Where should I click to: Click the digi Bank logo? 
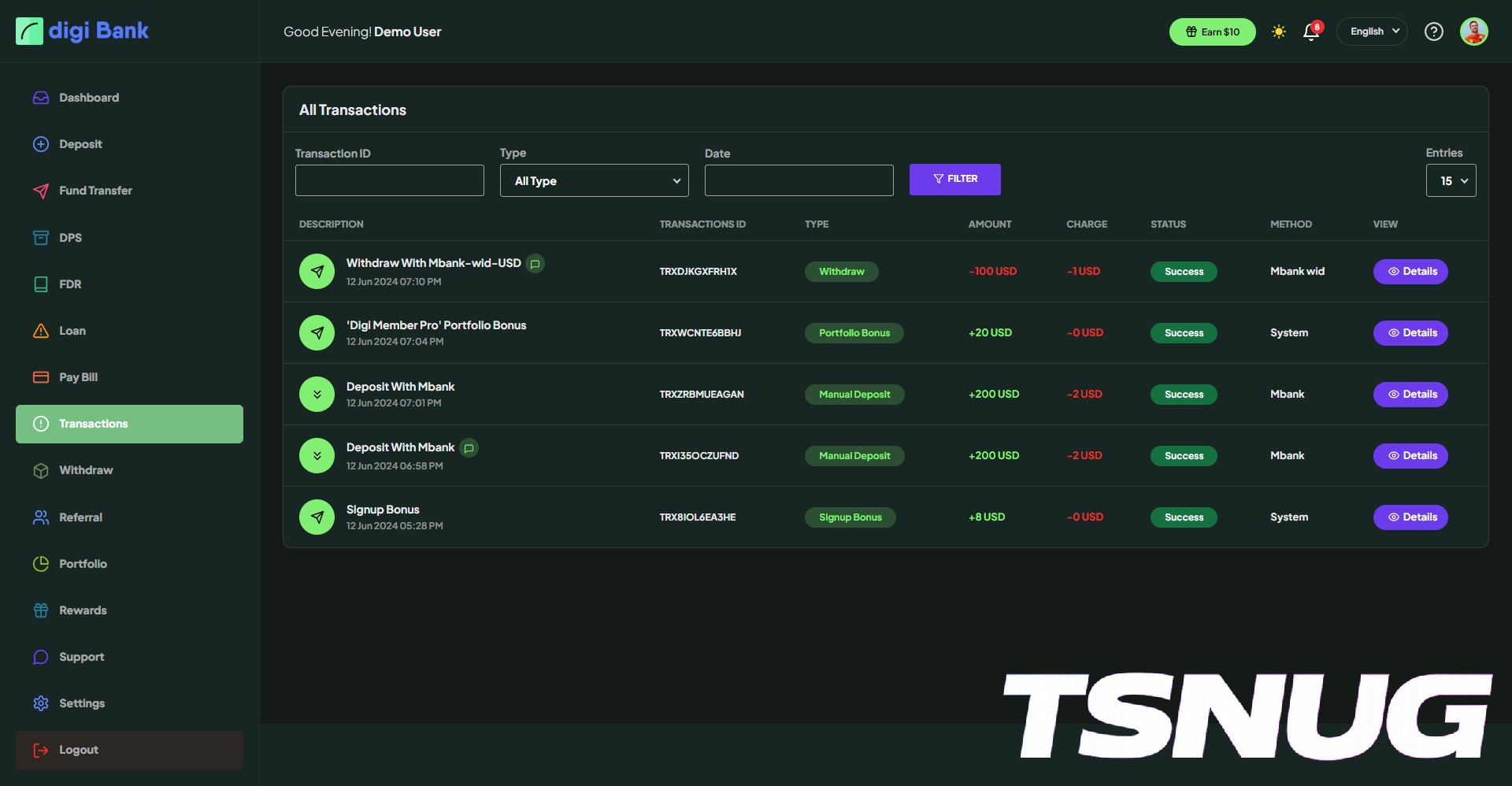pyautogui.click(x=83, y=32)
